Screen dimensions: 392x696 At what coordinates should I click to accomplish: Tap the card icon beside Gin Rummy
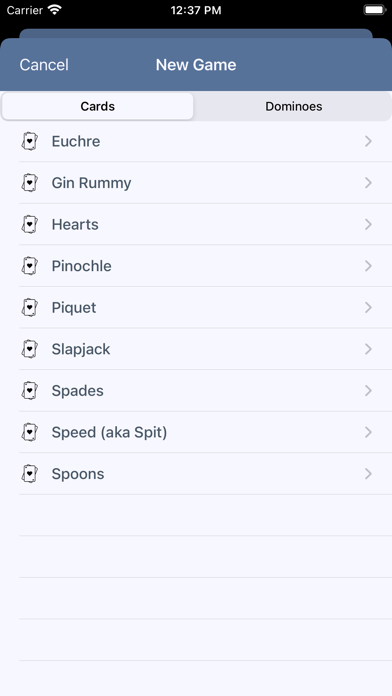[x=29, y=183]
